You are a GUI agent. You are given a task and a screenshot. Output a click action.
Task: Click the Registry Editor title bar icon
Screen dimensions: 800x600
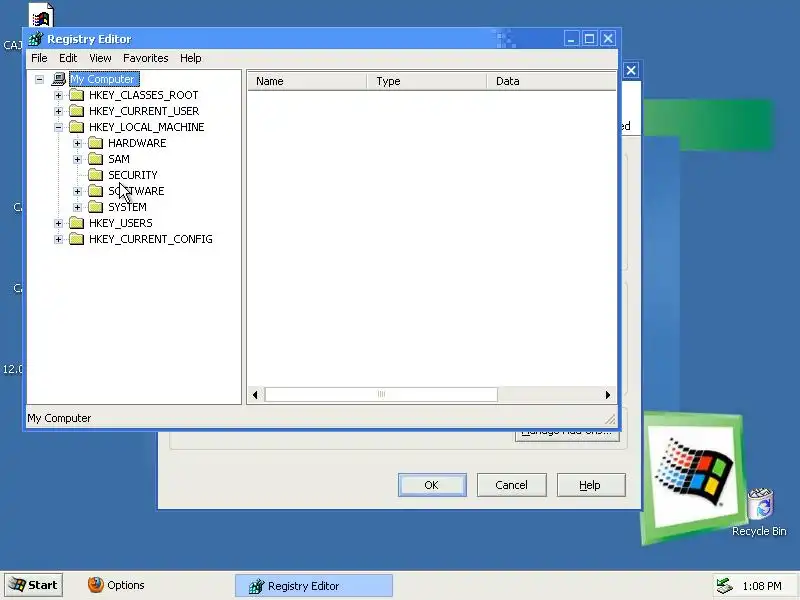(36, 39)
